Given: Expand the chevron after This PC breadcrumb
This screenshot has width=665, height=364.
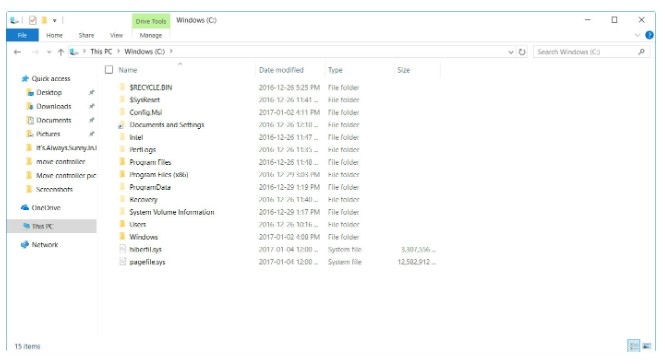Looking at the screenshot, I should point(118,51).
